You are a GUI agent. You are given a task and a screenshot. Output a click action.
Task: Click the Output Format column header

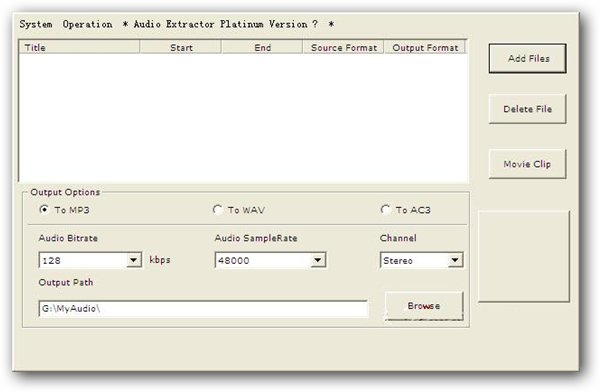tap(425, 47)
